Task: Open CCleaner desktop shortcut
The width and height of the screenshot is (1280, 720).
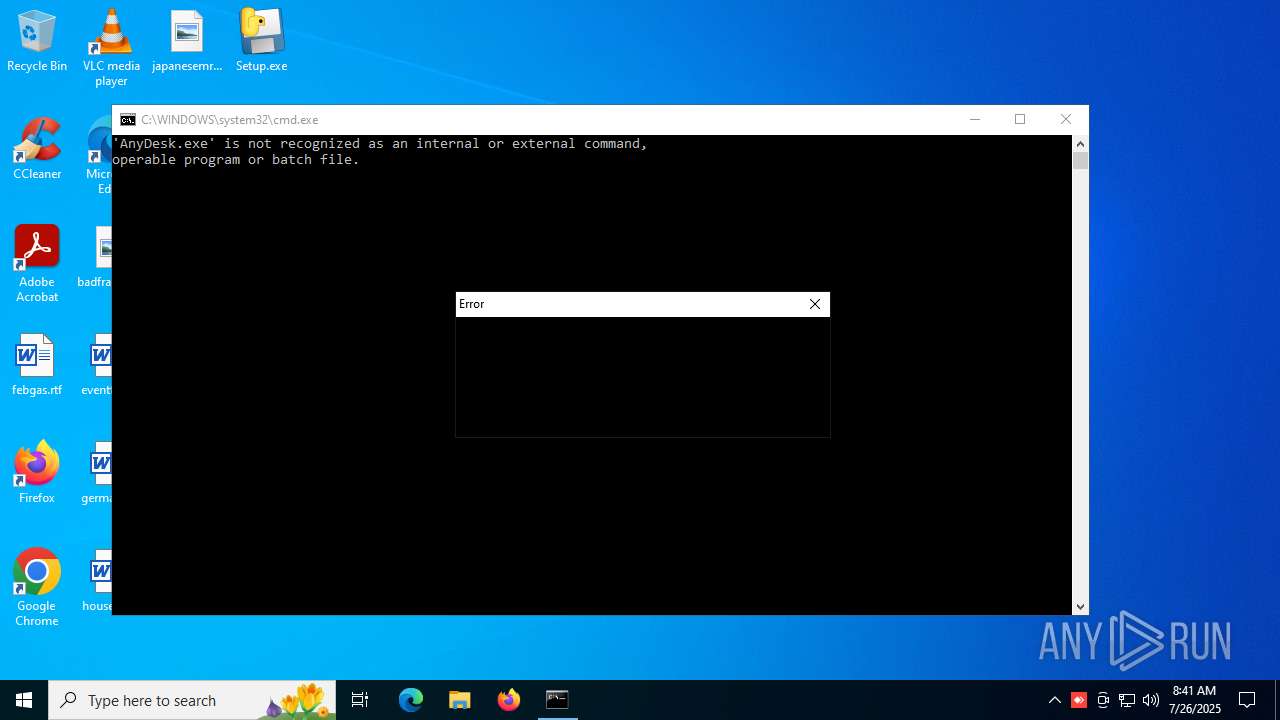Action: pyautogui.click(x=37, y=150)
